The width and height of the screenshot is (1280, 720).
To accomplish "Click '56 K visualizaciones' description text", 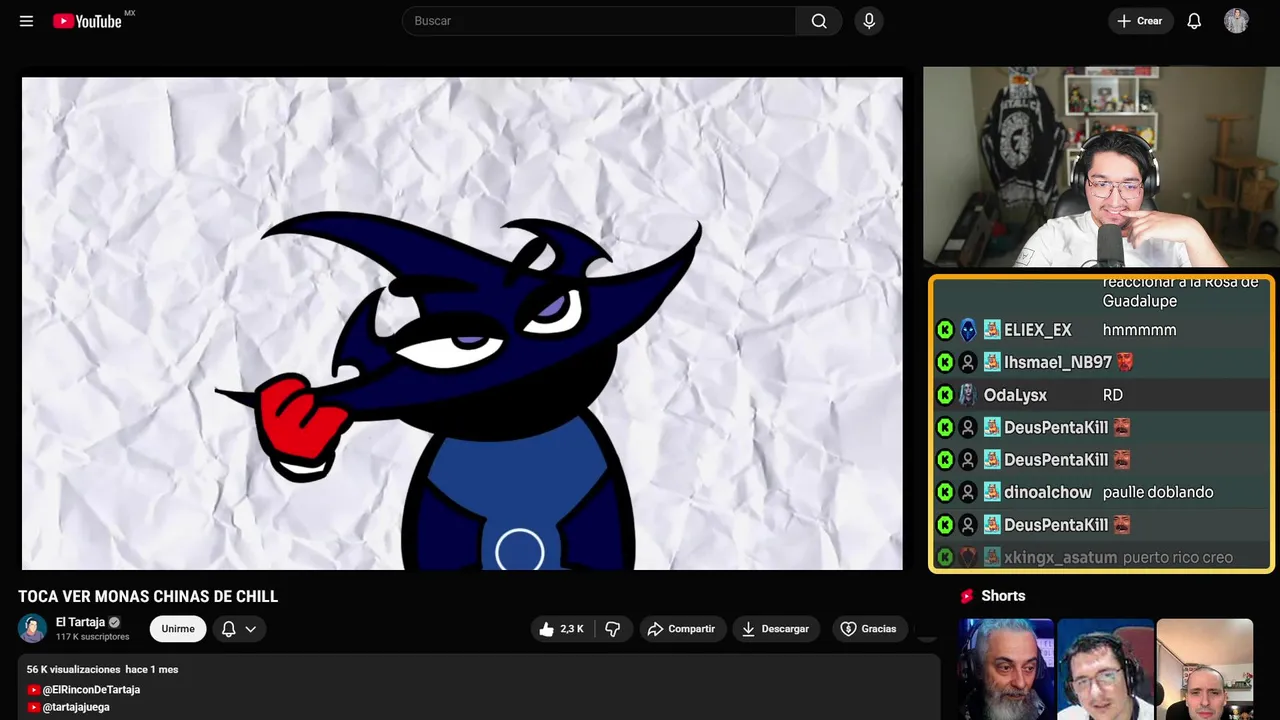I will tap(73, 669).
